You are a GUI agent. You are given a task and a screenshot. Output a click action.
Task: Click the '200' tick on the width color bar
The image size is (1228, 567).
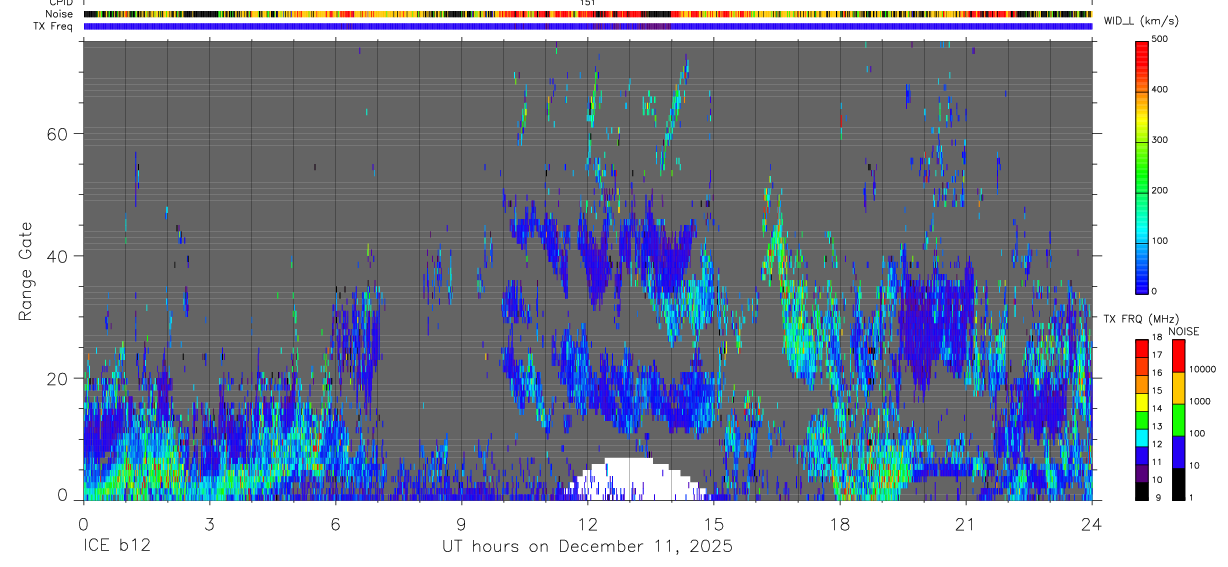(x=1161, y=190)
